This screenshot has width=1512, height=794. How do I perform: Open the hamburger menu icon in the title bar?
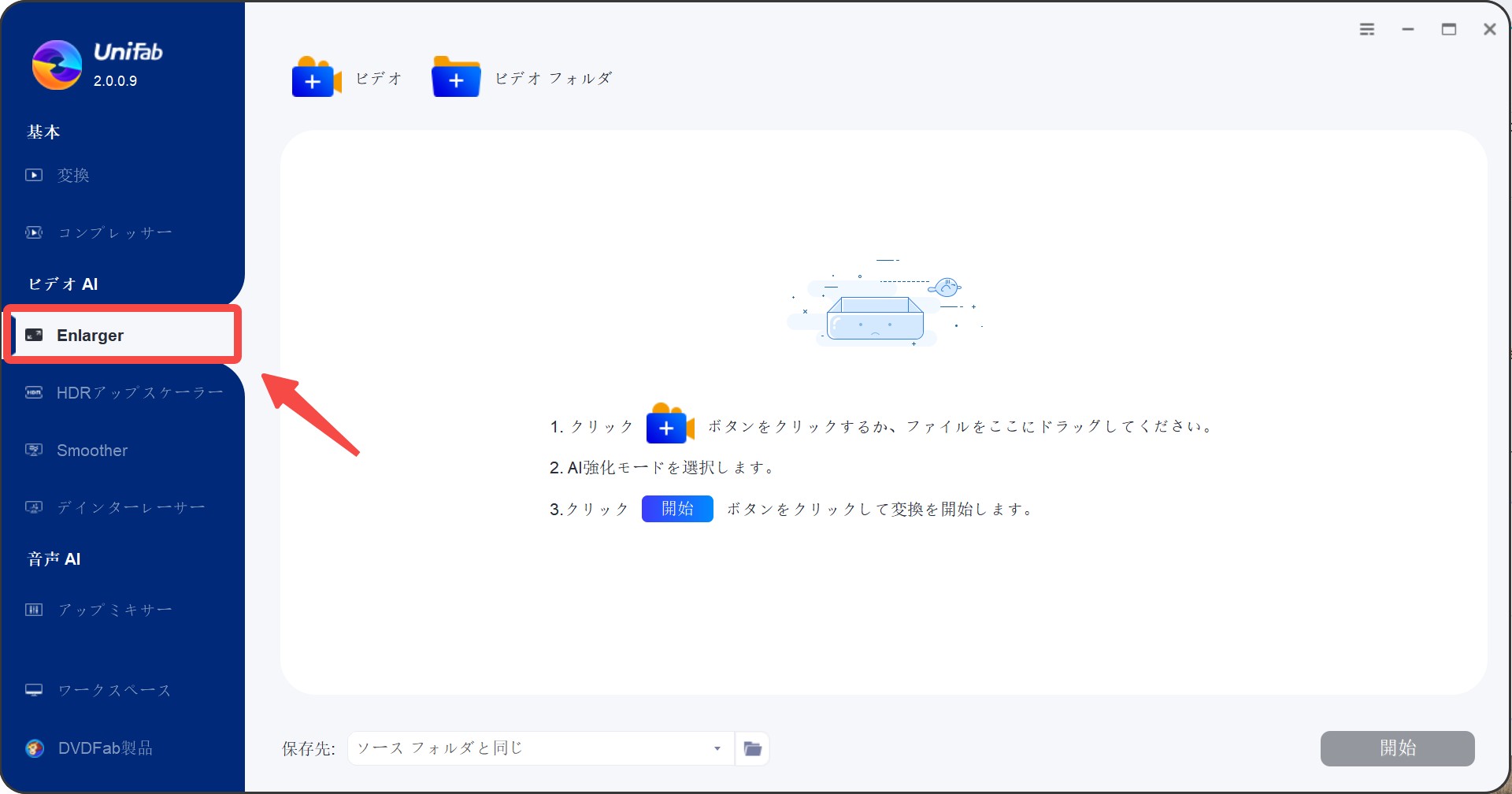coord(1367,29)
